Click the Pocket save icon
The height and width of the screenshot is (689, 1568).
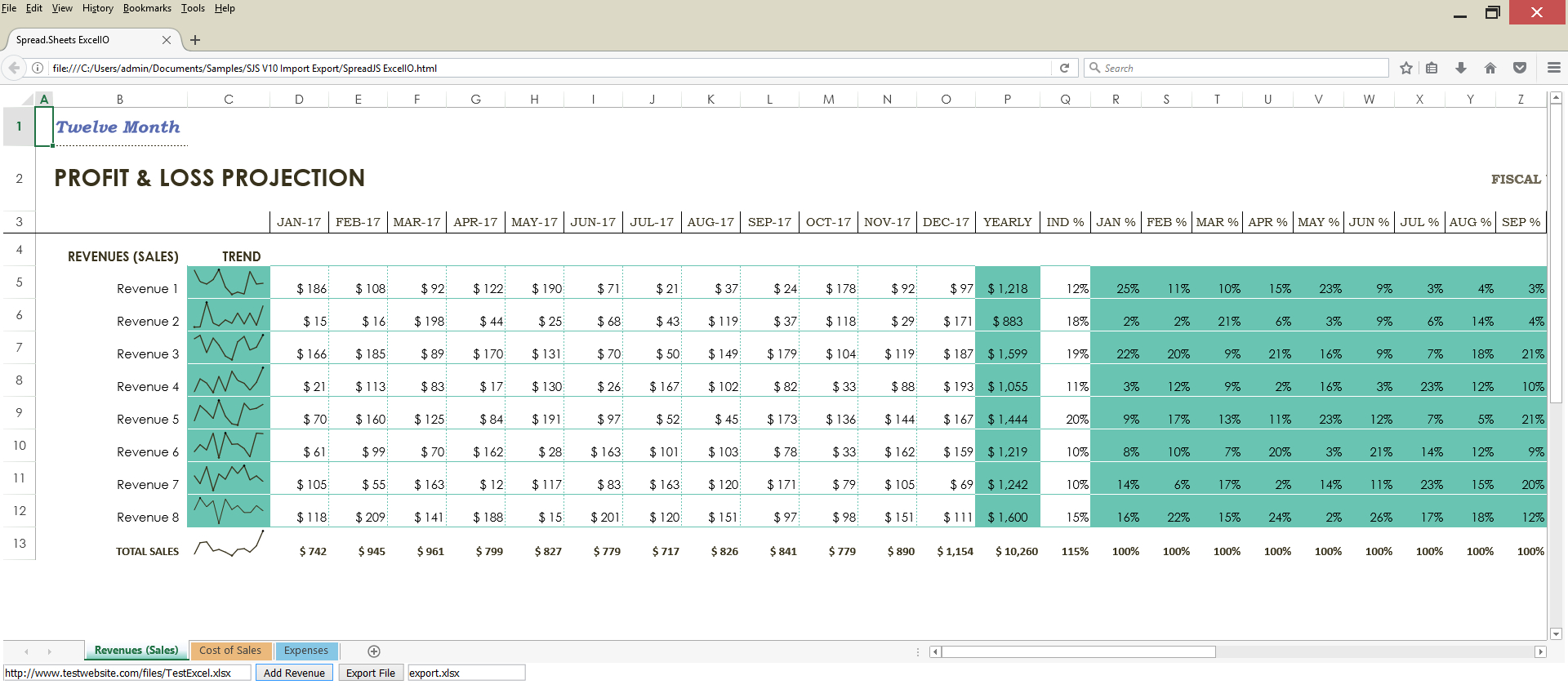click(x=1520, y=68)
